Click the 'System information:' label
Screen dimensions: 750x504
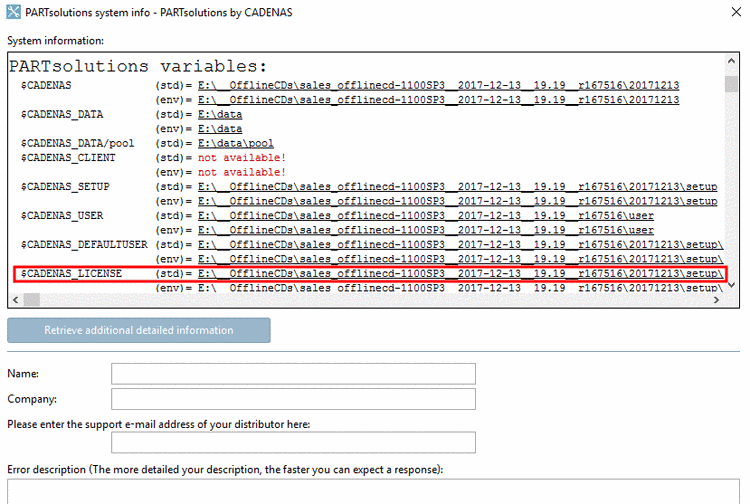(x=55, y=41)
